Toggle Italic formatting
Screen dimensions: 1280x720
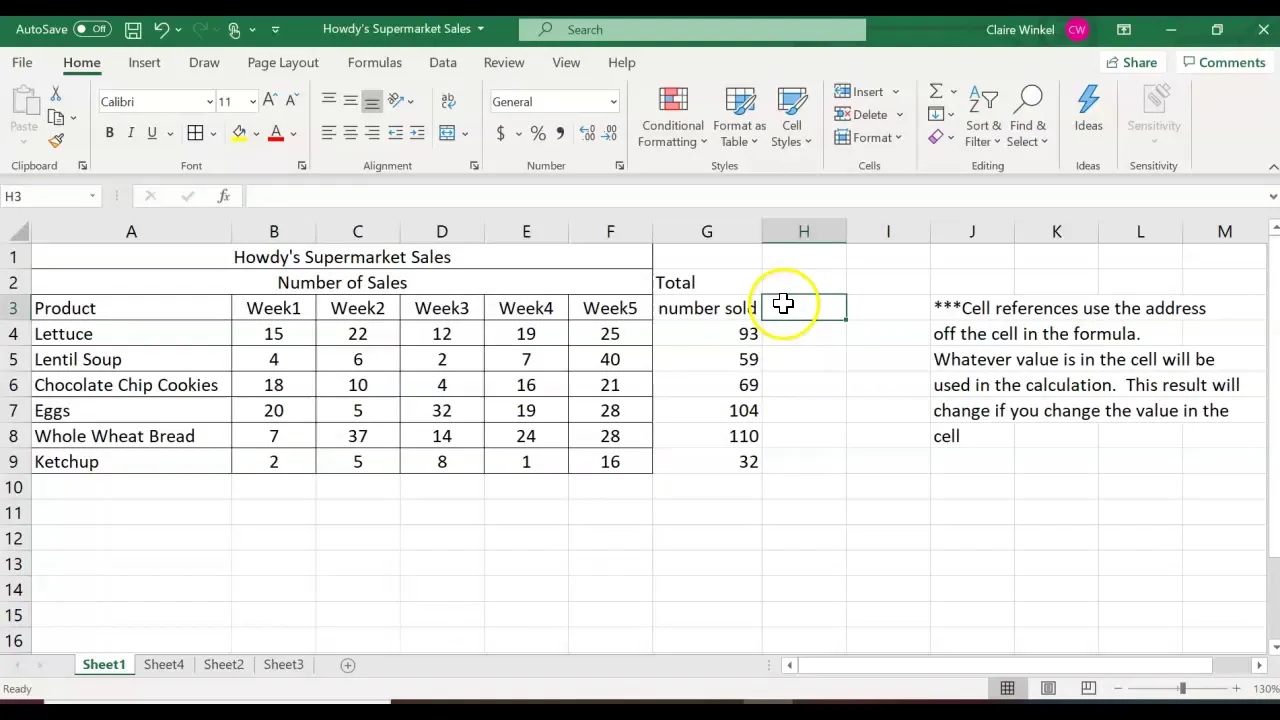point(130,133)
